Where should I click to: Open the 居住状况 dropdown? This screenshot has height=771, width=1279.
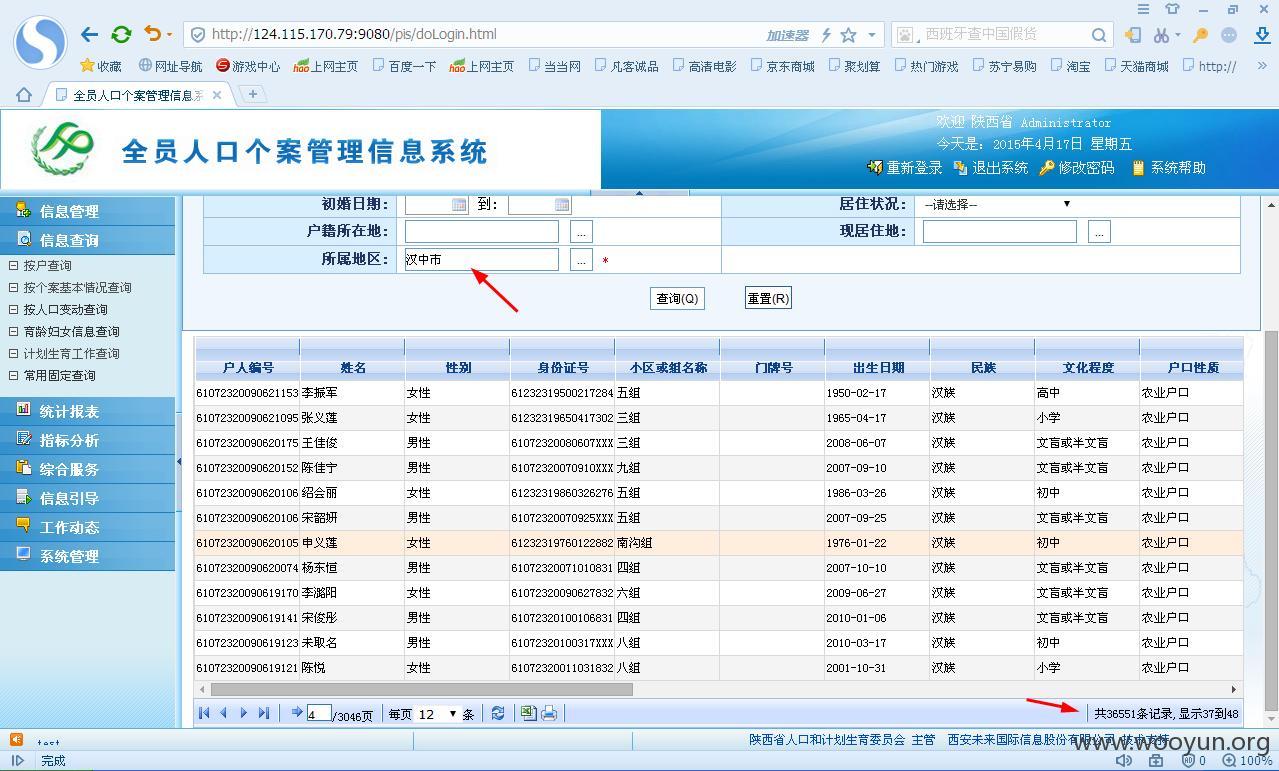coord(998,204)
